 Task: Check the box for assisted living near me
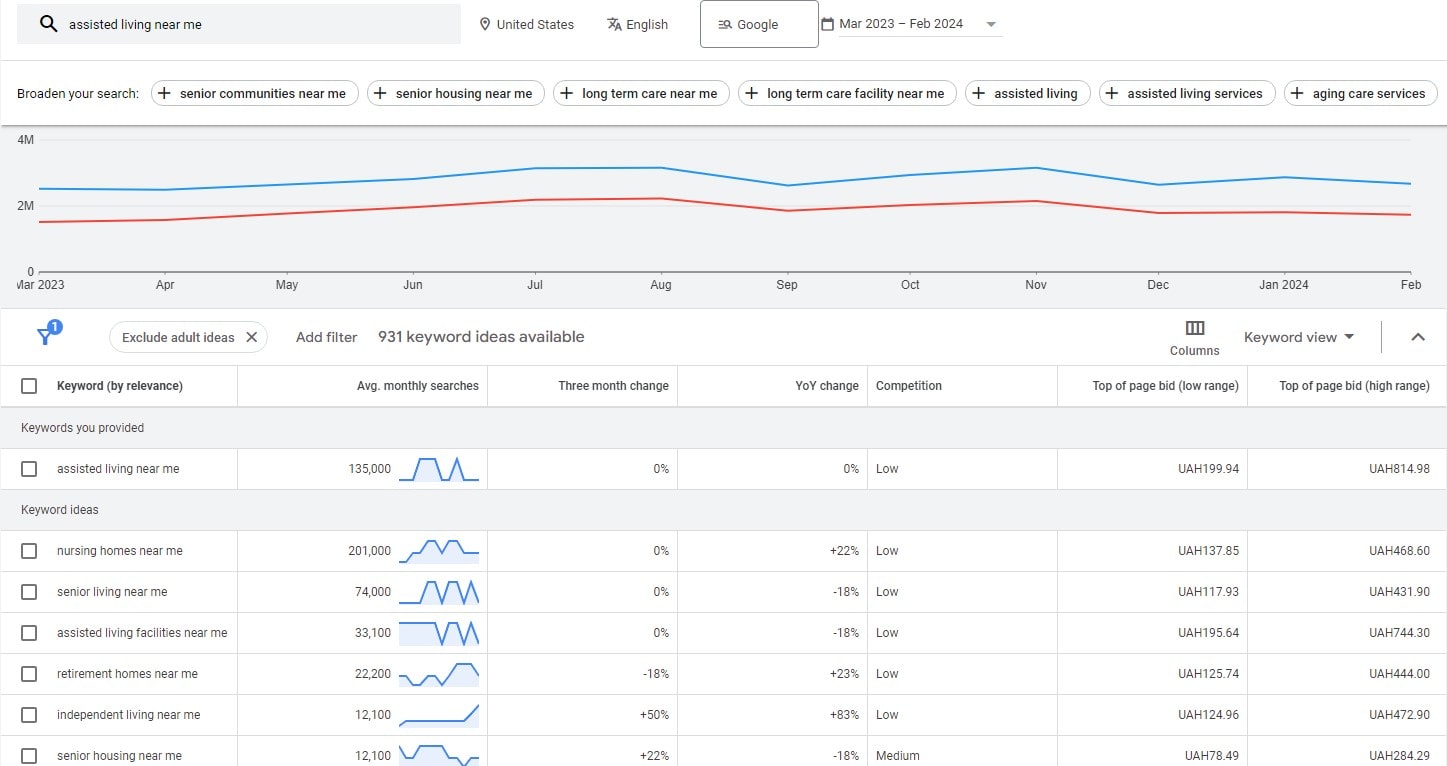pos(29,469)
